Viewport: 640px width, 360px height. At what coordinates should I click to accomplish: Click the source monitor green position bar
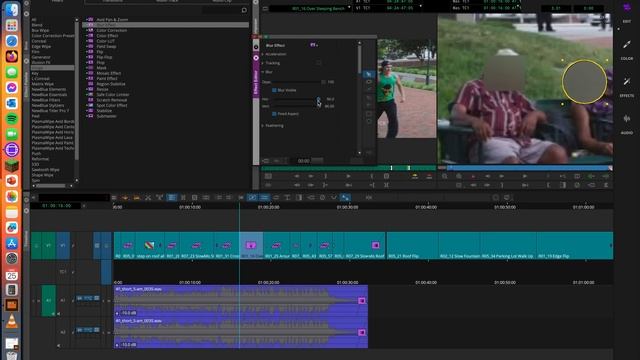tap(348, 168)
